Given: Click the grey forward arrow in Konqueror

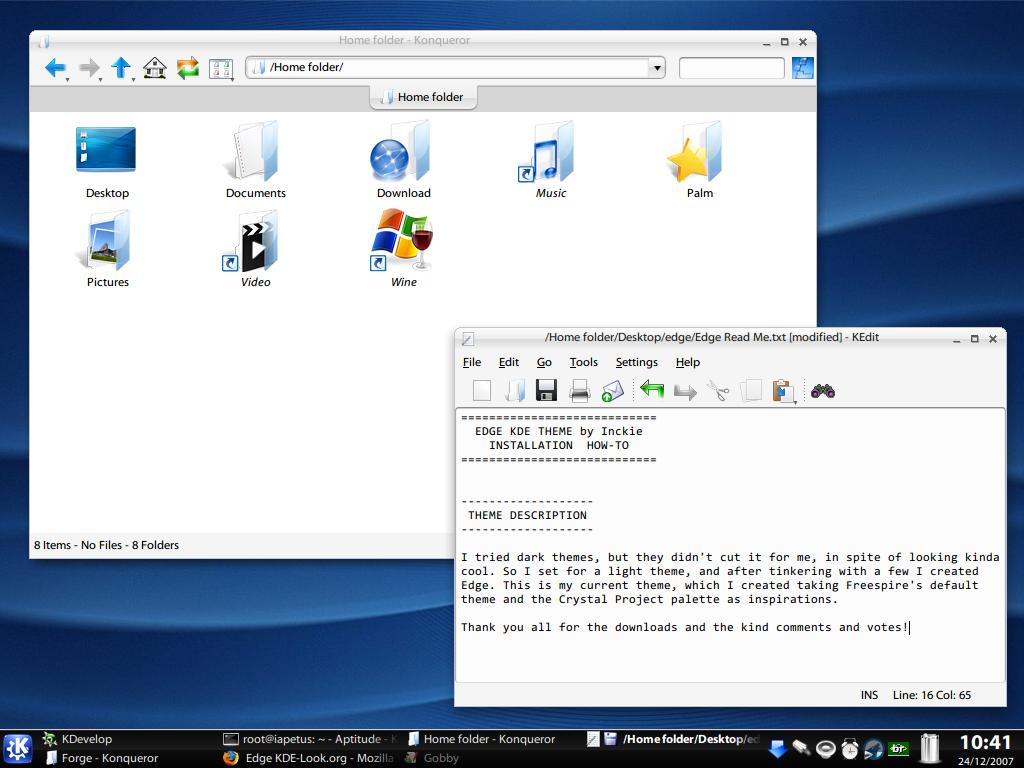Looking at the screenshot, I should click(88, 67).
